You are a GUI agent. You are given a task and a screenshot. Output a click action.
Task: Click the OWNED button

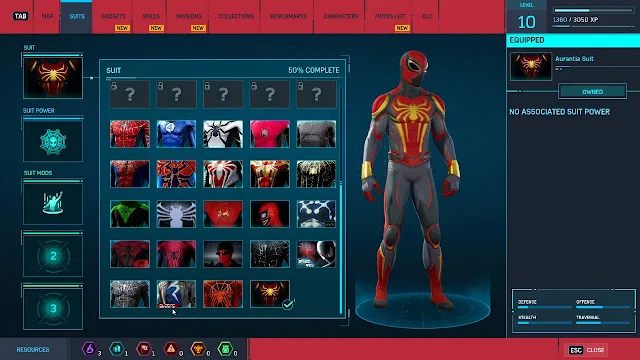(x=592, y=91)
